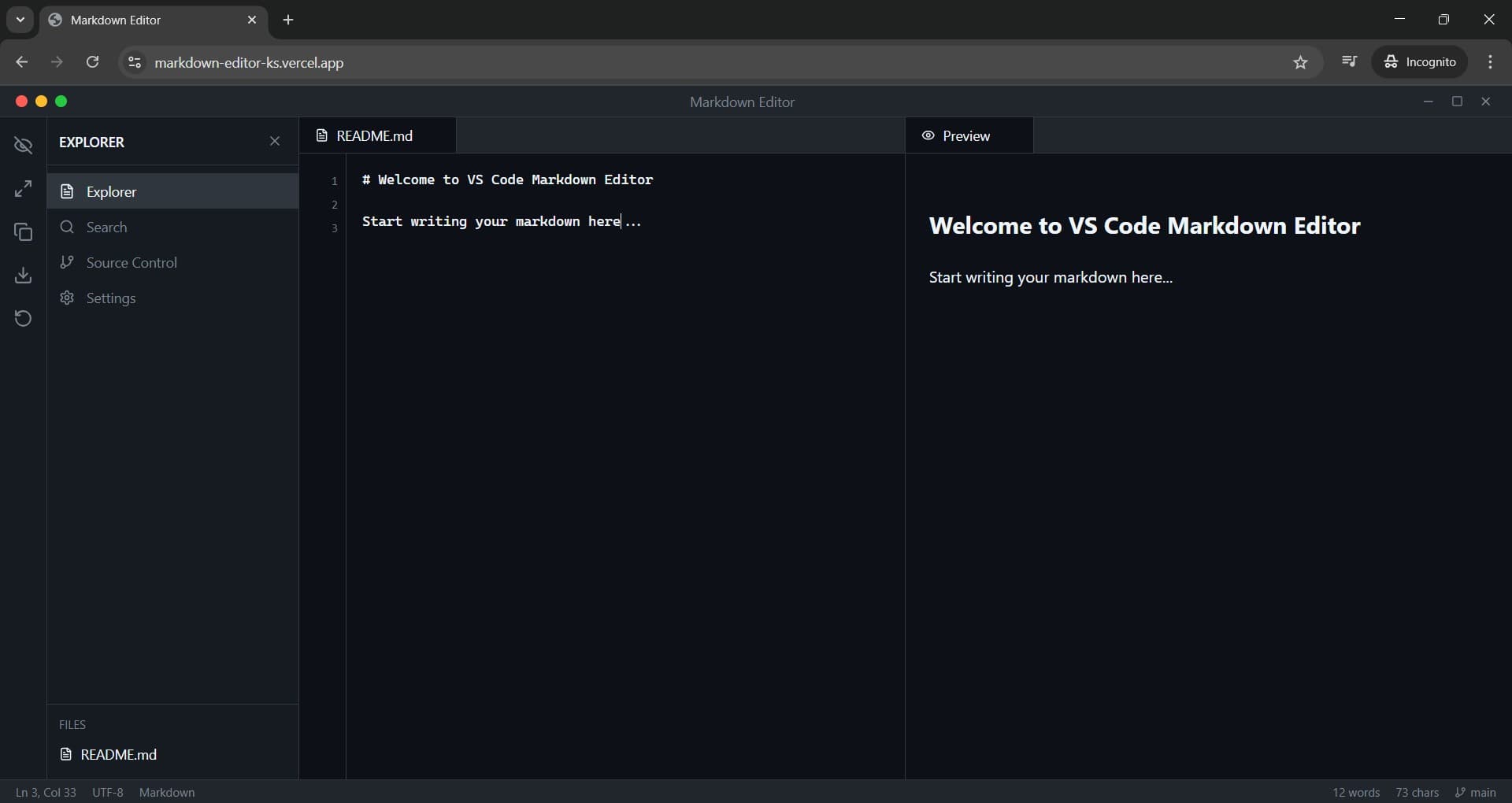The height and width of the screenshot is (803, 1512).
Task: Click the fullscreen expand icon on the left toolbar
Action: 23,188
